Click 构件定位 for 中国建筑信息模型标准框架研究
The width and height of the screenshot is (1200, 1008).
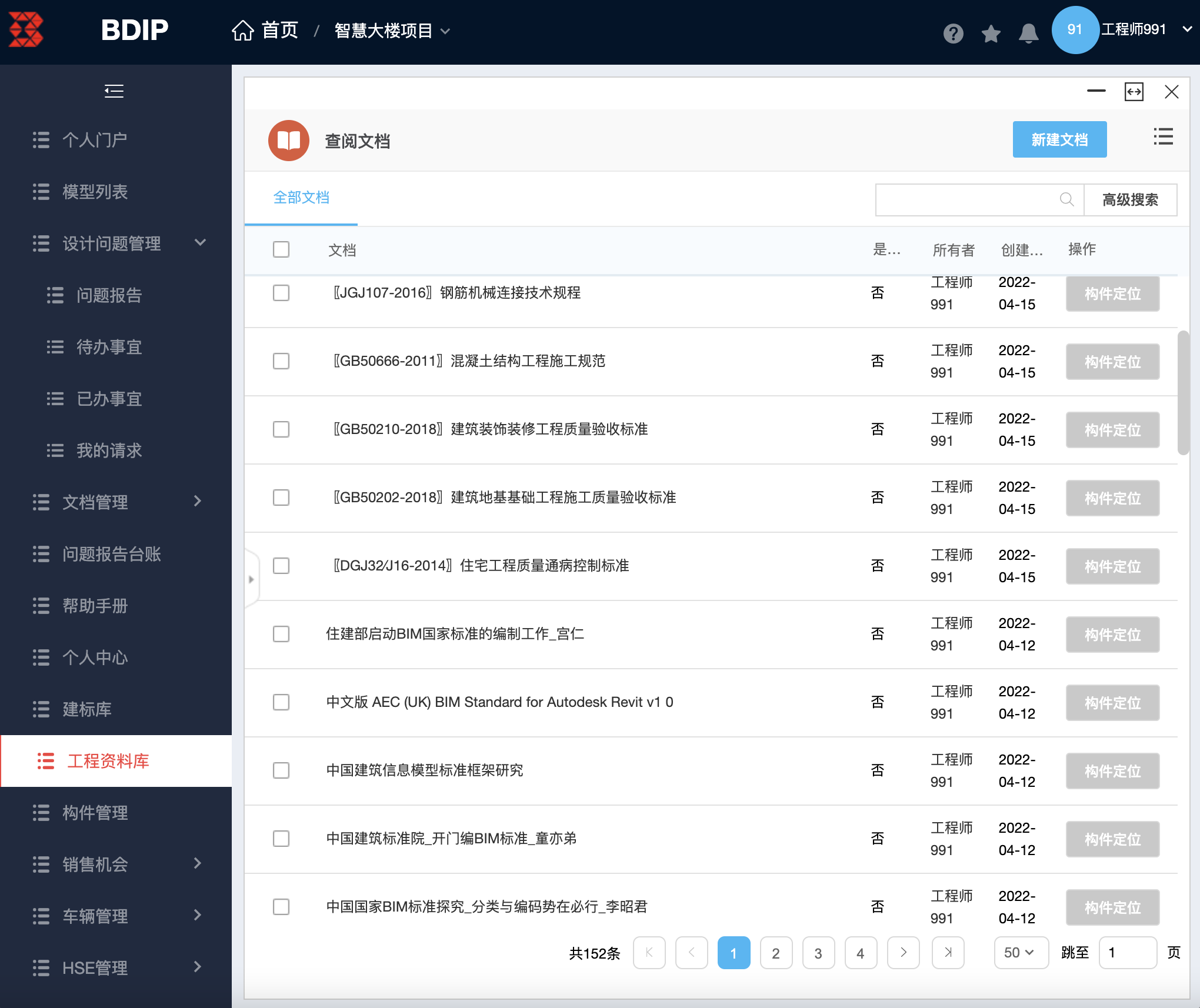click(x=1112, y=771)
